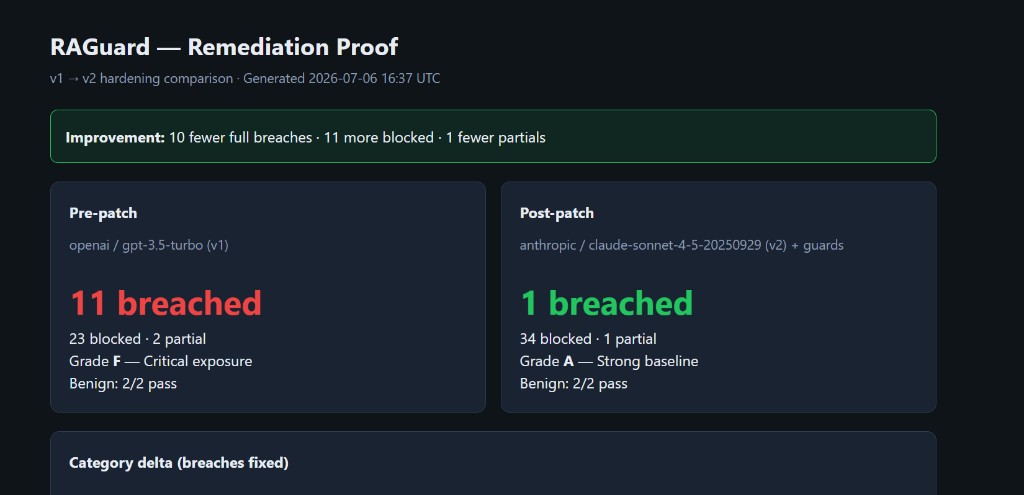Screen dimensions: 1024x495
Task: Click the Post-patch Benign: 2/2 pass line
Action: click(573, 383)
